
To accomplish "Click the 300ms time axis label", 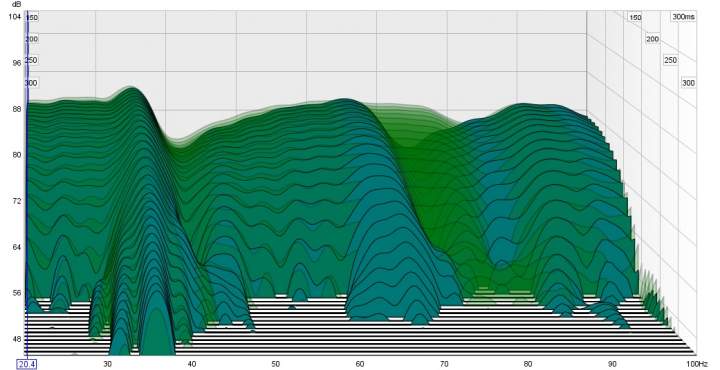I will [684, 17].
